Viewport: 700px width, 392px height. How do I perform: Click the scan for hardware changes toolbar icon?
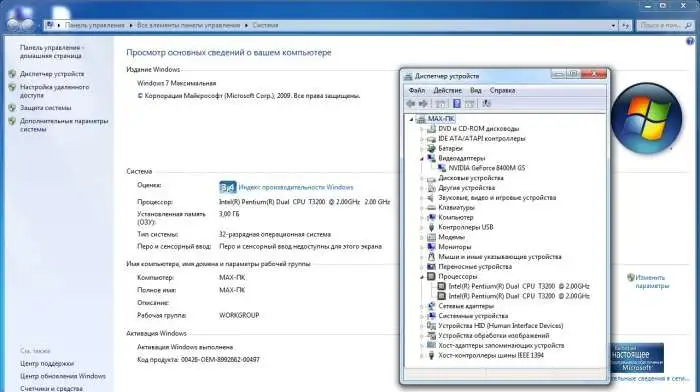[487, 104]
